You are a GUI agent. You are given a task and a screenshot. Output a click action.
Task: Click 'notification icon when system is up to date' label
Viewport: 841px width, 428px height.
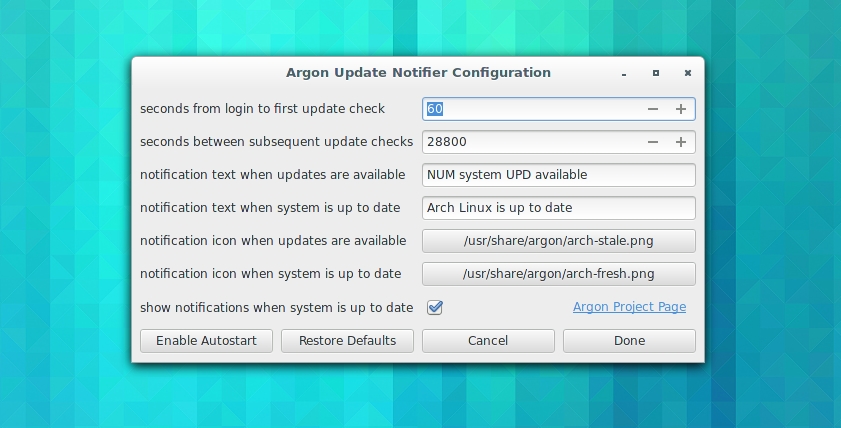point(270,274)
